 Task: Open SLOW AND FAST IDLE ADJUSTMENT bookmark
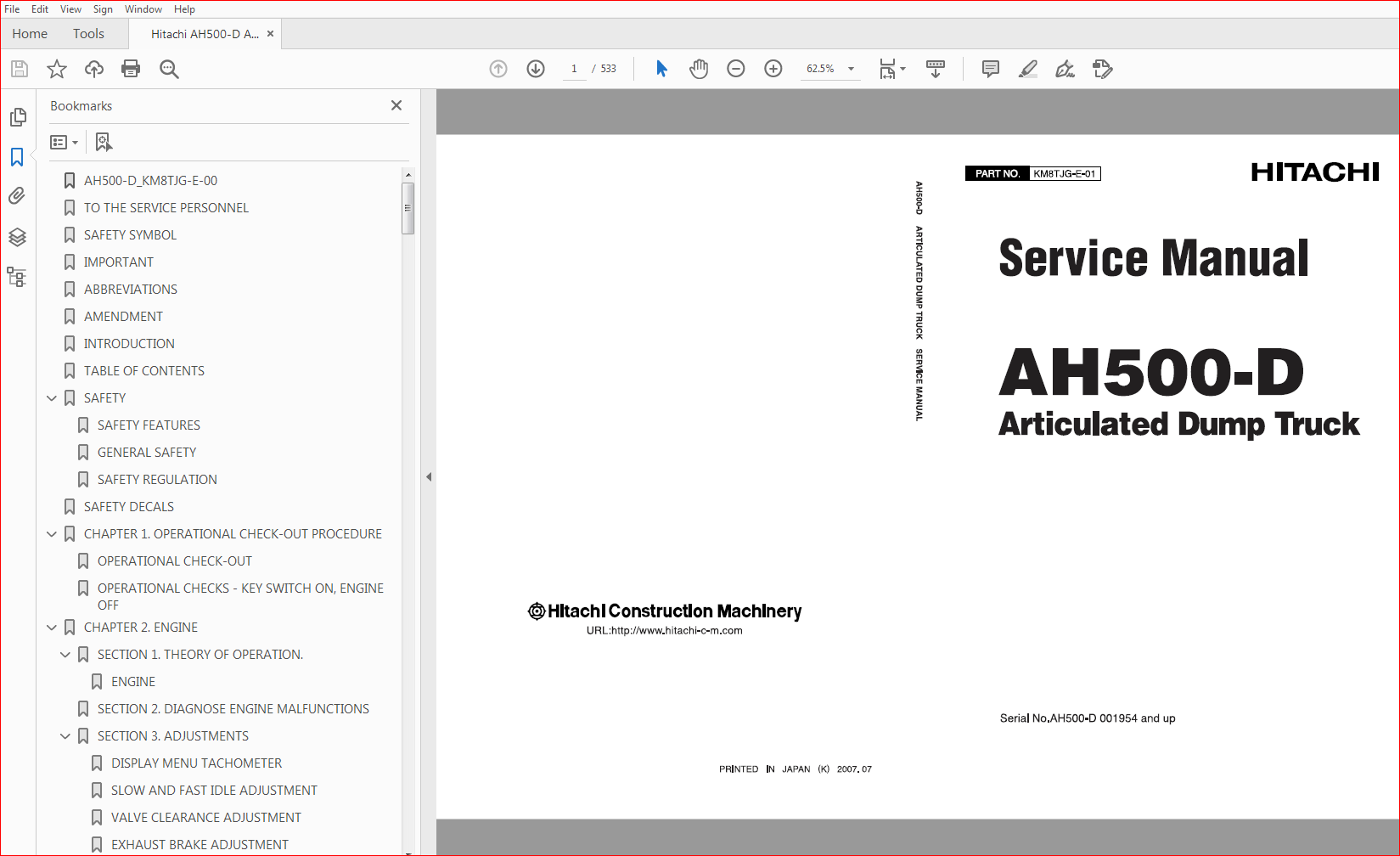(x=214, y=791)
